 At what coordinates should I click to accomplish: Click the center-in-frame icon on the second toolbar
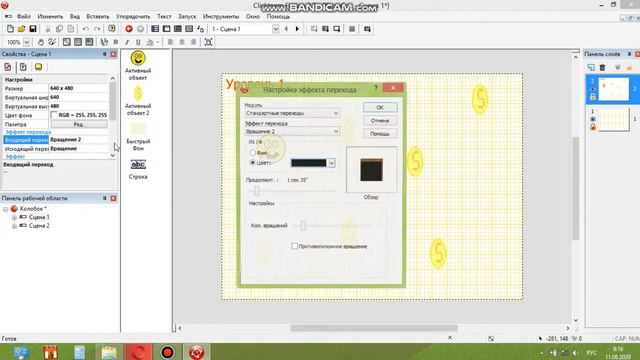(208, 42)
